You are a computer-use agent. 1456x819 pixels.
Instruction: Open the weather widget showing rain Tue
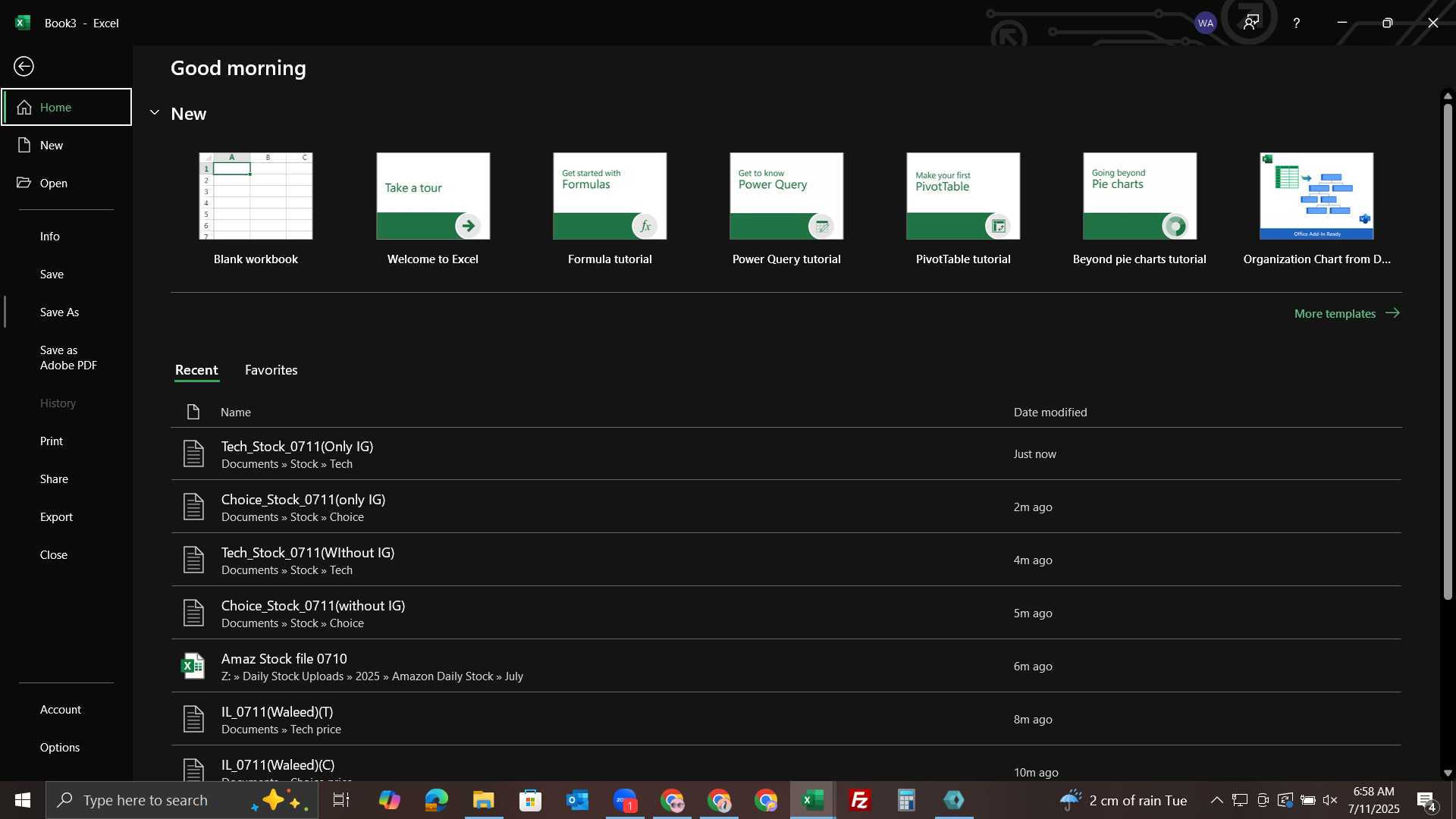pos(1124,800)
